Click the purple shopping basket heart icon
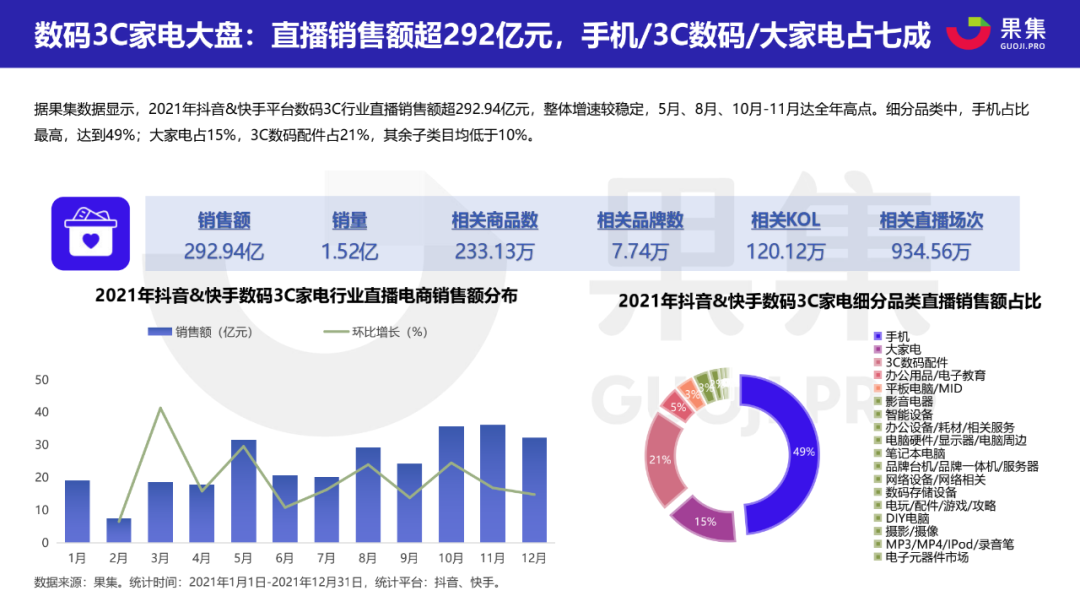The image size is (1080, 607). 90,234
